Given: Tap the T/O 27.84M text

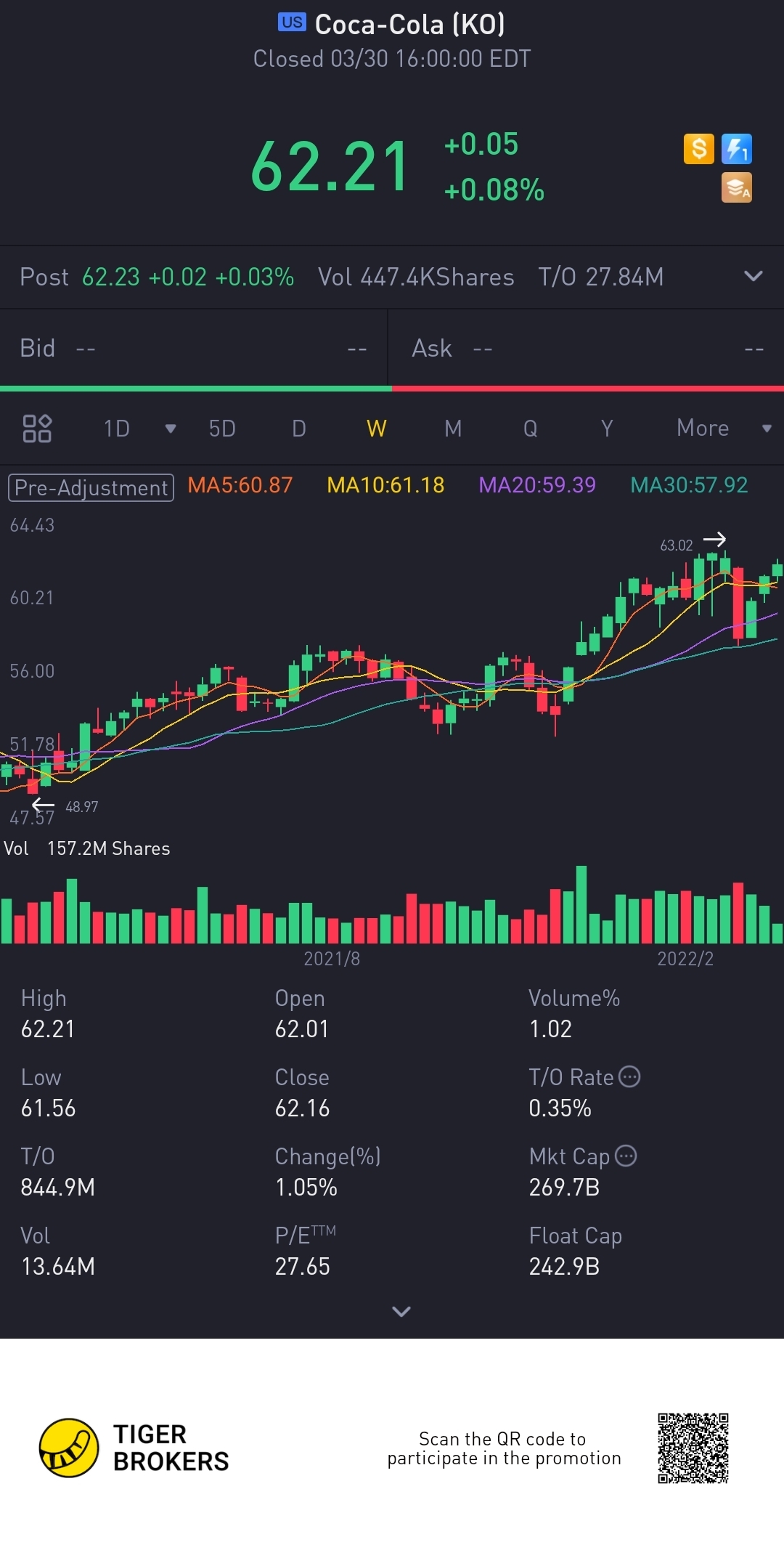Looking at the screenshot, I should click(x=601, y=277).
